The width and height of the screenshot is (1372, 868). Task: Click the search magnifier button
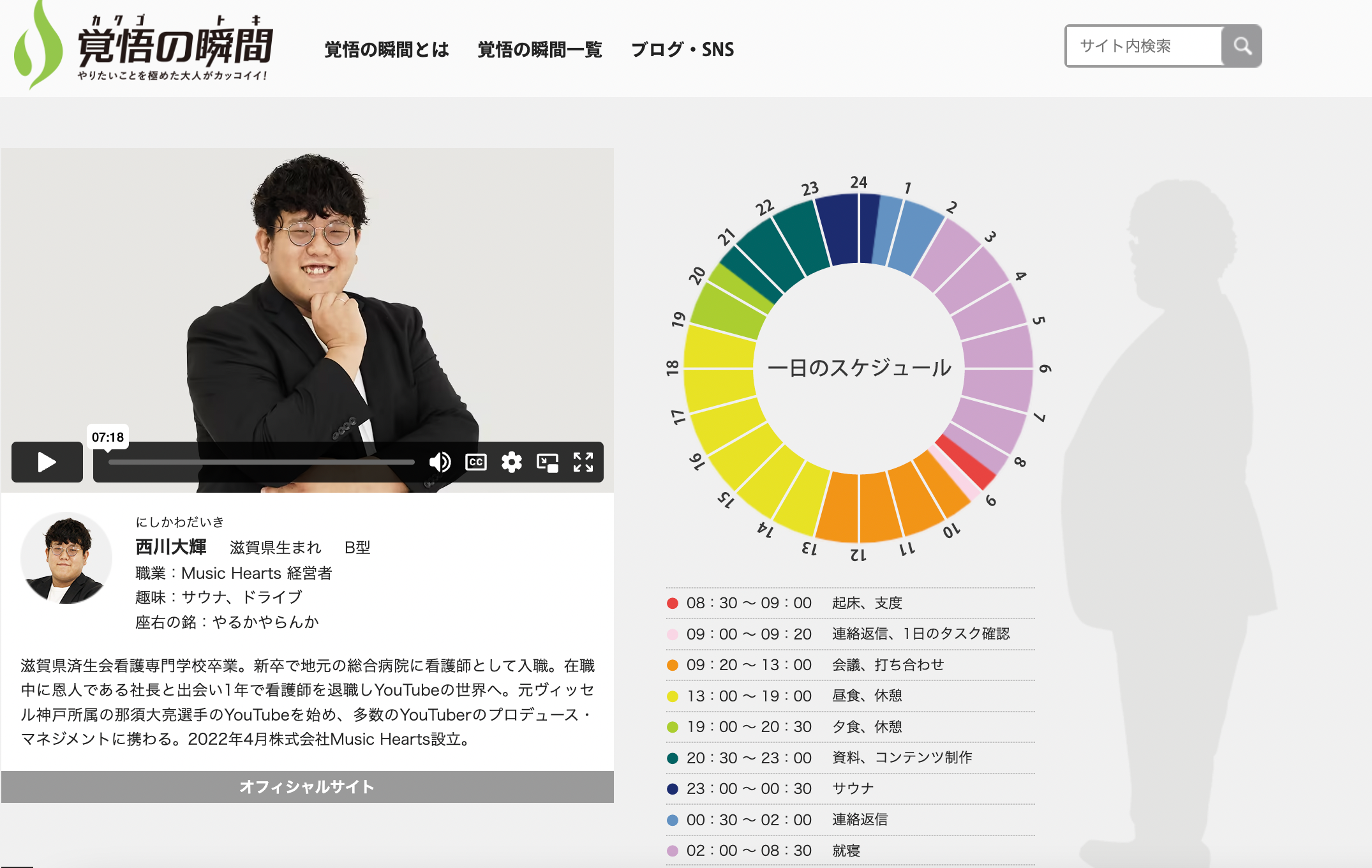click(x=1242, y=46)
